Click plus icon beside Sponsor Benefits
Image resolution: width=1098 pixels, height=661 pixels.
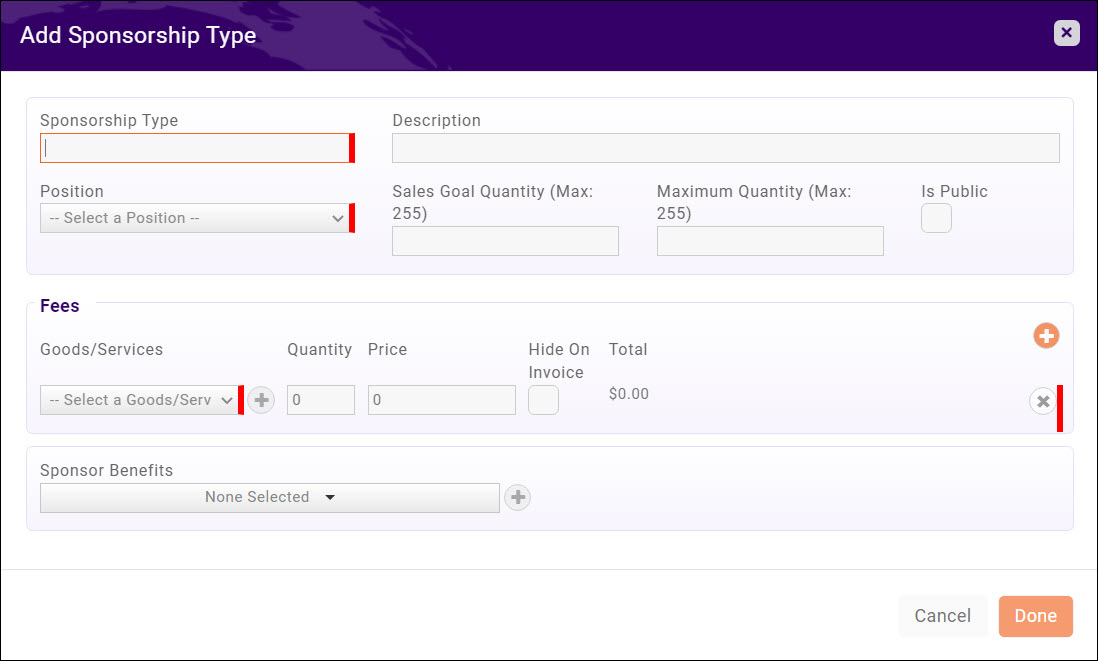coord(517,497)
